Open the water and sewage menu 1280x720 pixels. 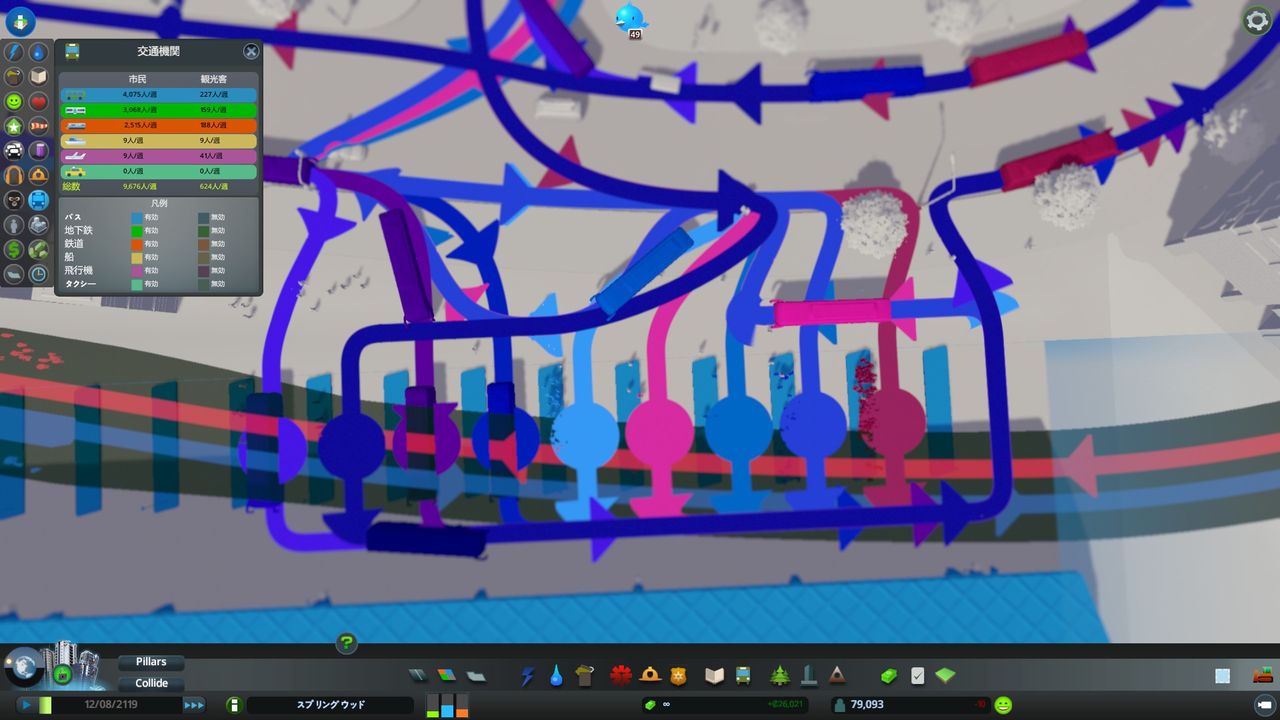point(556,676)
